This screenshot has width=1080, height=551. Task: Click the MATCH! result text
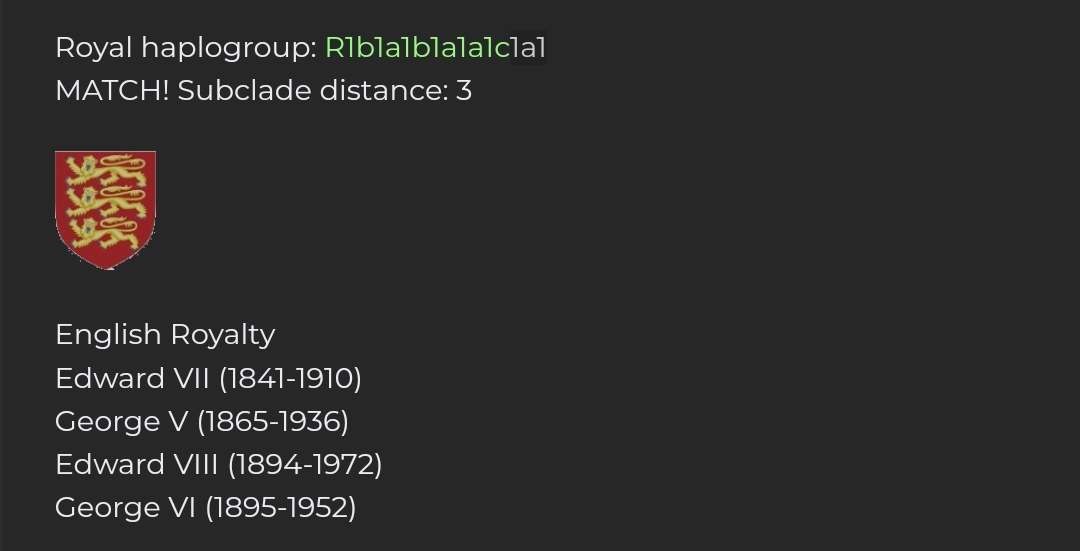(x=112, y=91)
